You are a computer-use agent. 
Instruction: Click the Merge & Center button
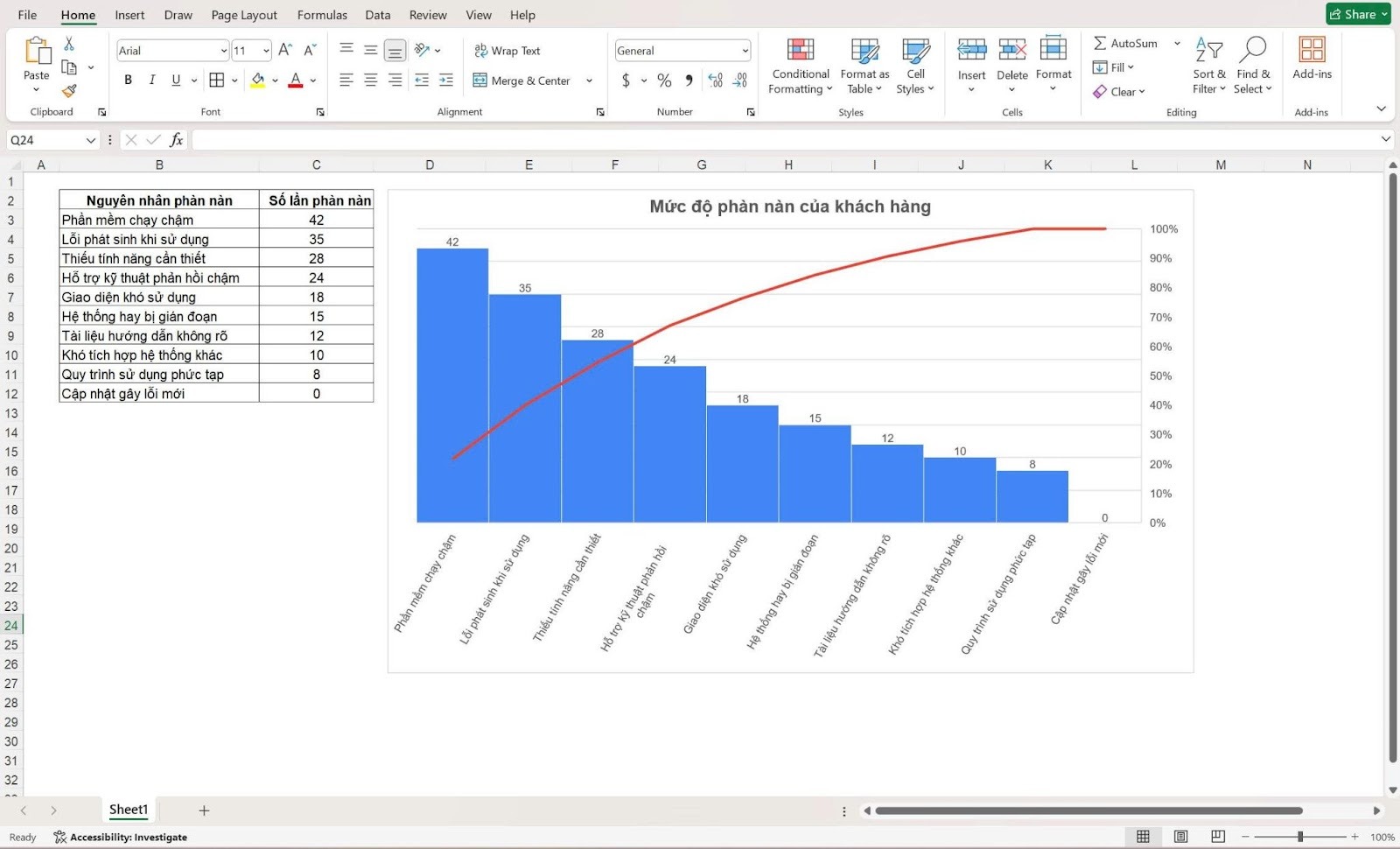click(x=522, y=81)
